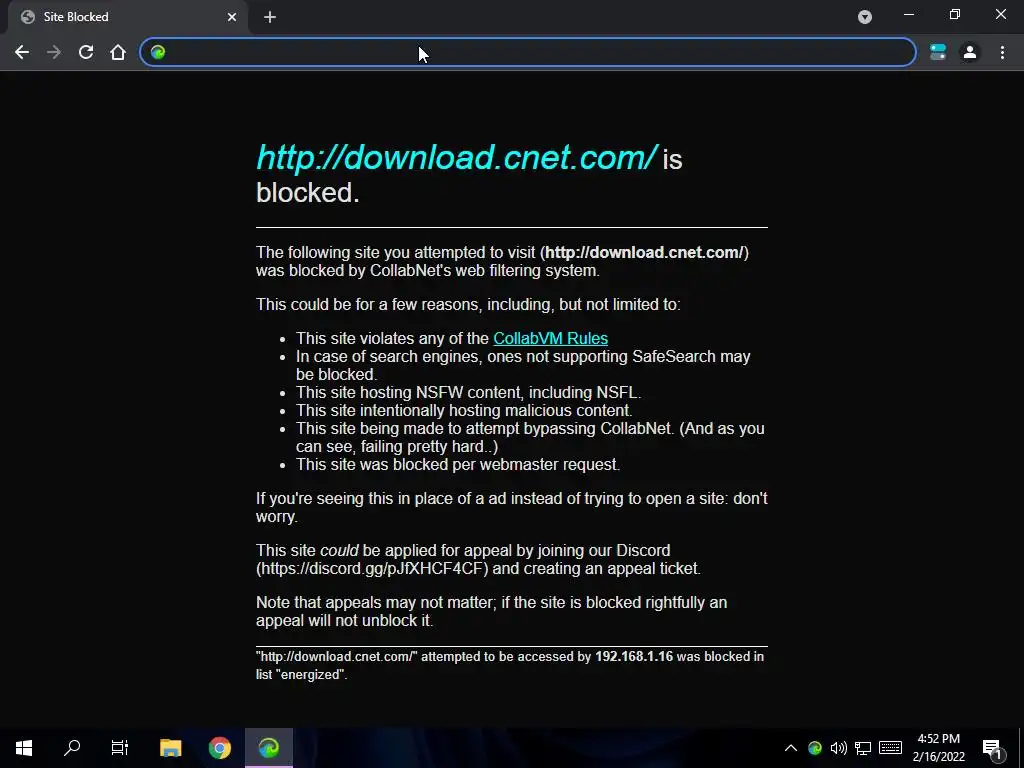
Task: Open the three-dot browser menu
Action: 1002,52
